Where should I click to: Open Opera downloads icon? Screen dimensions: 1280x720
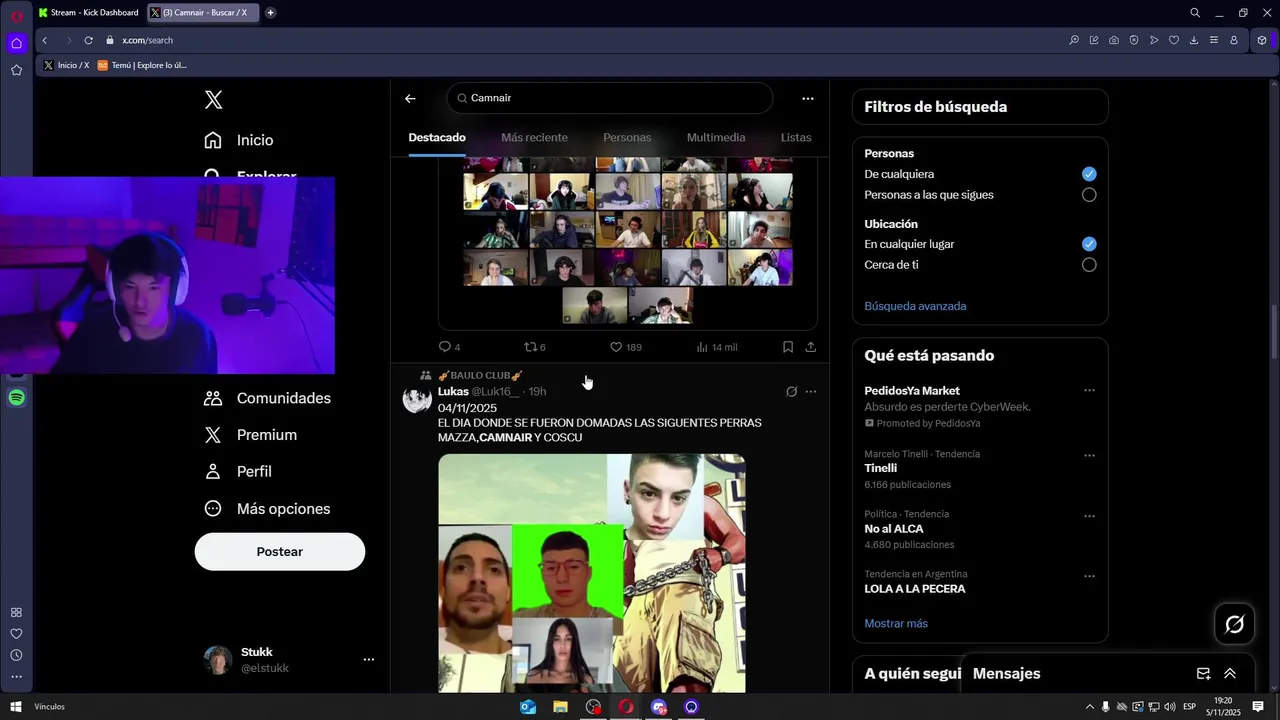click(x=1194, y=40)
